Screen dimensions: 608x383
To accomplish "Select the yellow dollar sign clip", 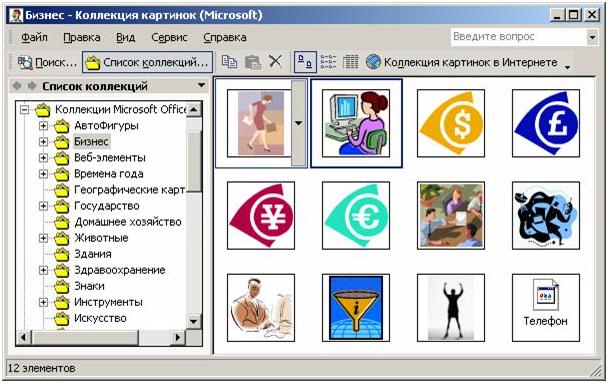I will point(451,123).
